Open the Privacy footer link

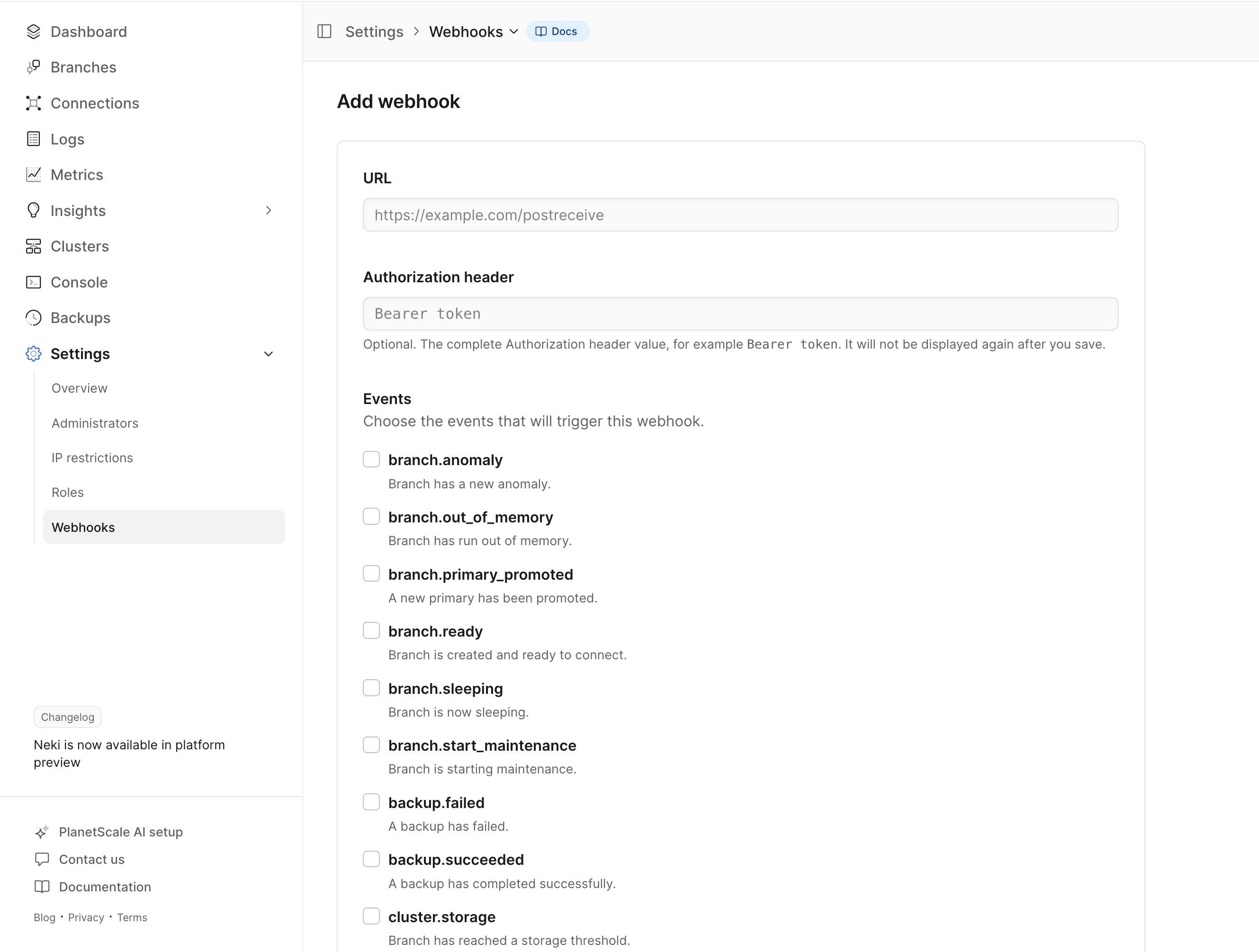(86, 917)
